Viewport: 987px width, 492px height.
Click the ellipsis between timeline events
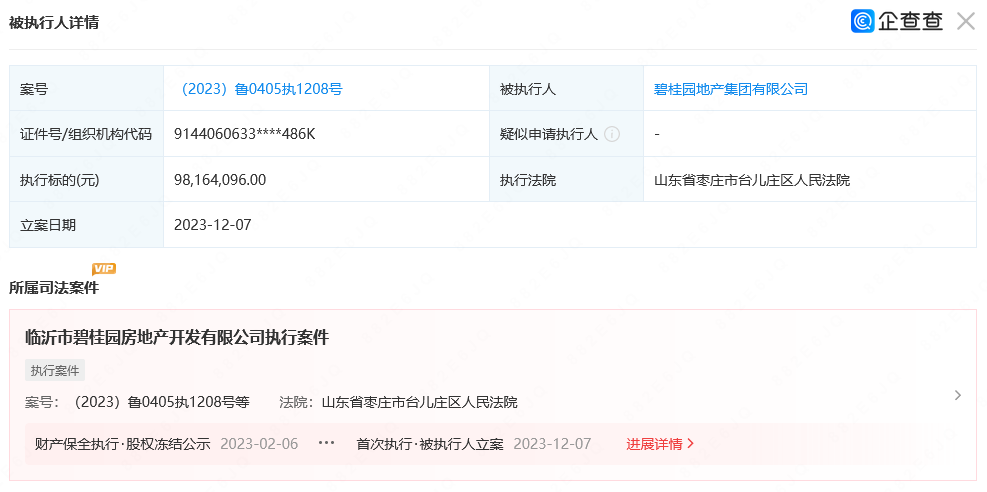(327, 443)
